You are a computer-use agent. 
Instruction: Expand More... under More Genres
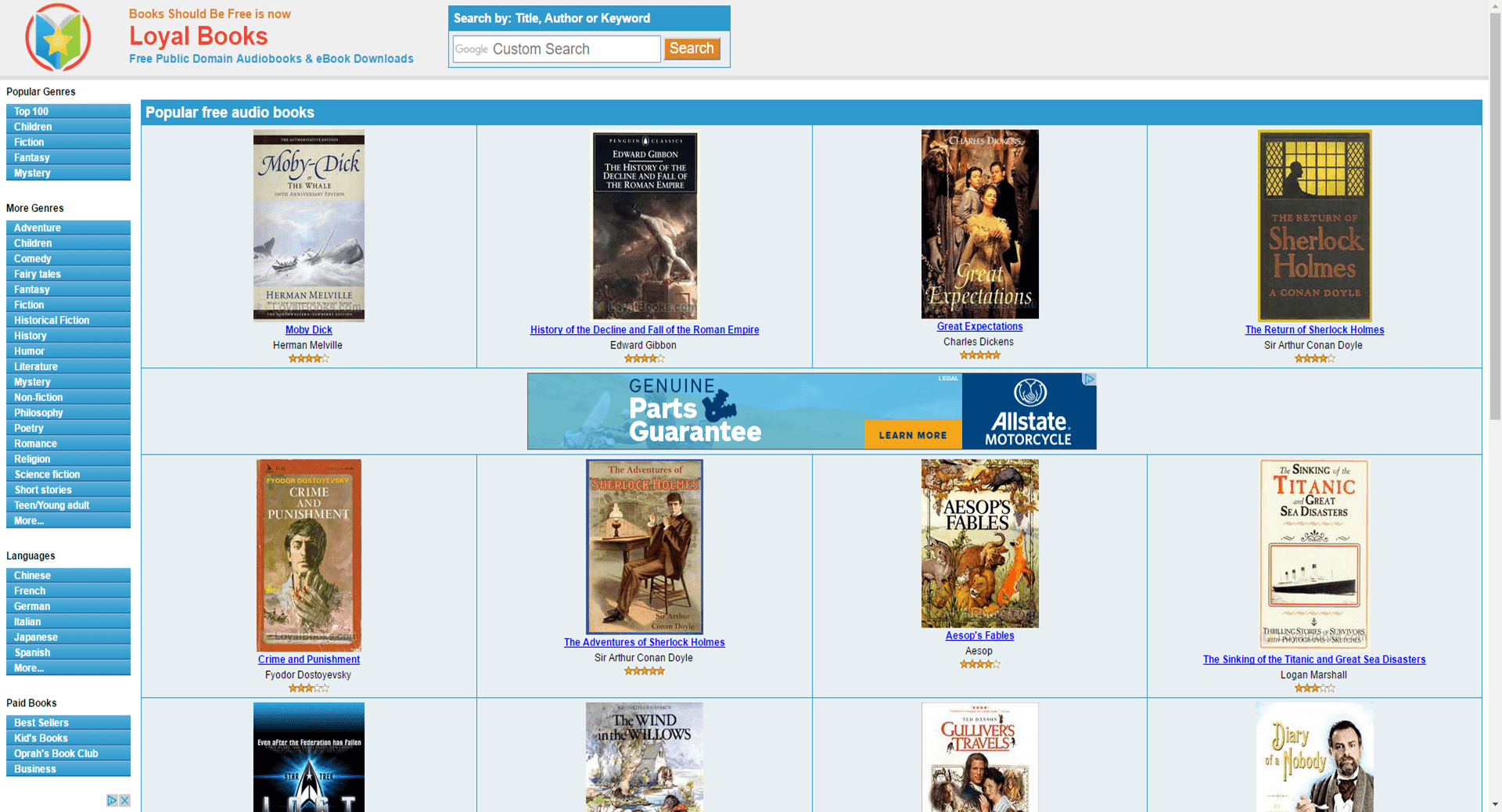pyautogui.click(x=68, y=520)
